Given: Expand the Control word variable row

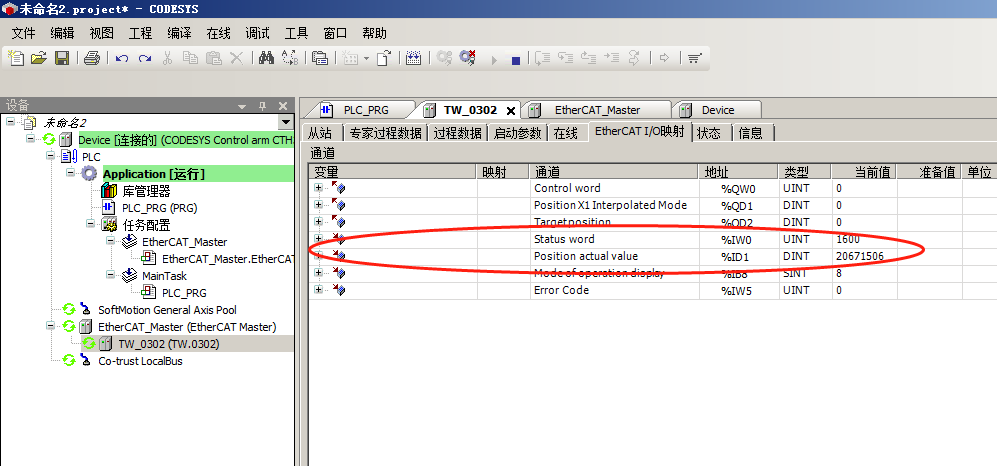Looking at the screenshot, I should pos(318,188).
